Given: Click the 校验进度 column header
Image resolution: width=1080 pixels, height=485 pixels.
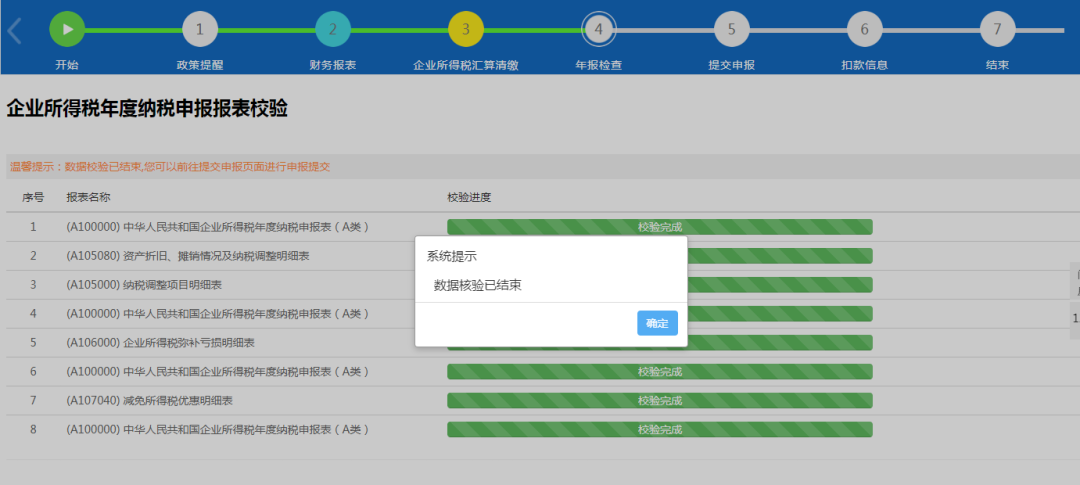Looking at the screenshot, I should click(x=469, y=197).
